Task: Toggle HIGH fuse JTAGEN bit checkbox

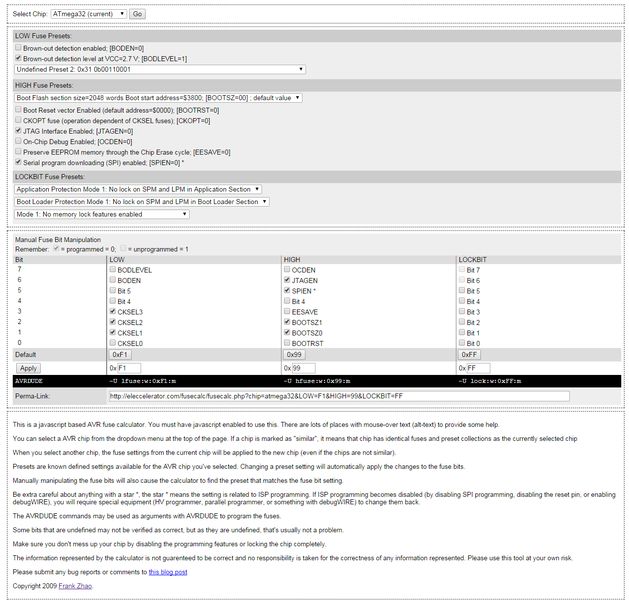Action: click(287, 280)
